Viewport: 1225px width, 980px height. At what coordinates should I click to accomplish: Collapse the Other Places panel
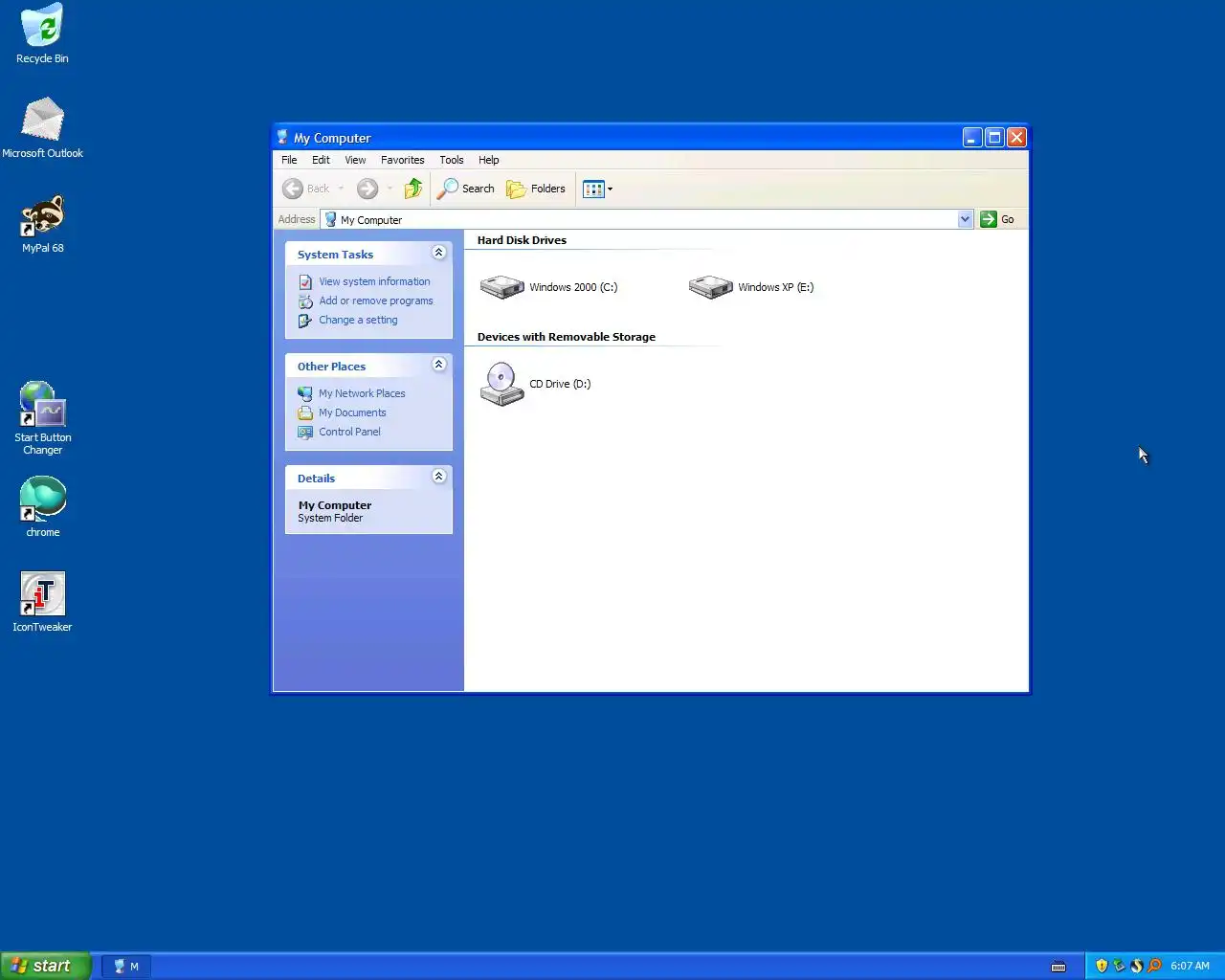tap(439, 365)
